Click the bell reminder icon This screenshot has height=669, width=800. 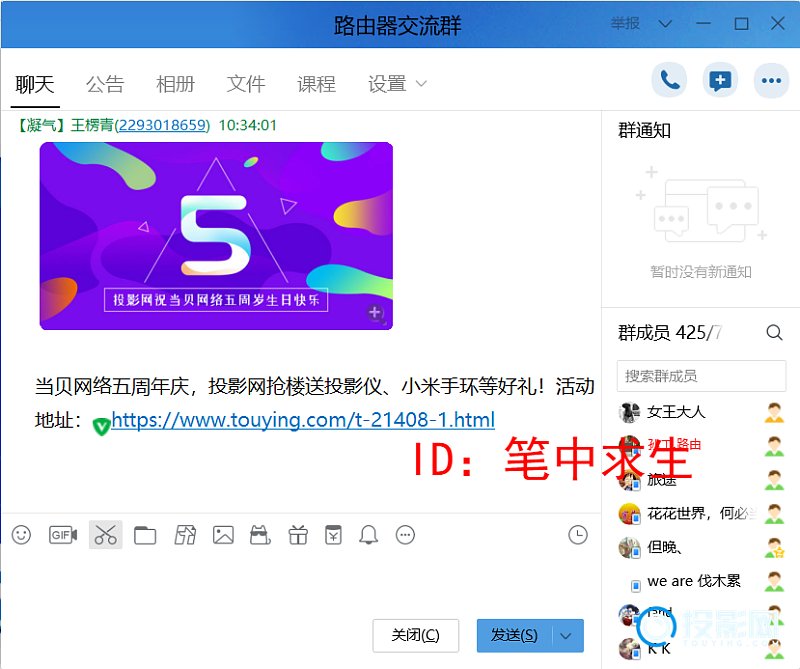[368, 535]
